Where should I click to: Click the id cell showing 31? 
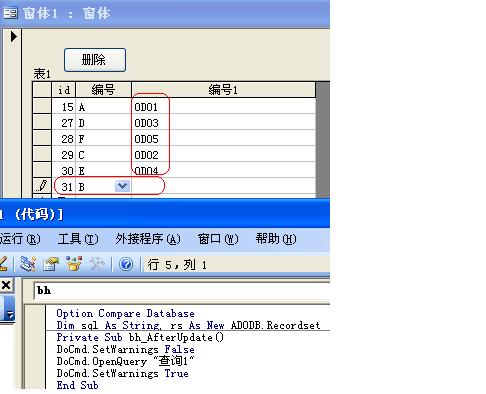[64, 186]
